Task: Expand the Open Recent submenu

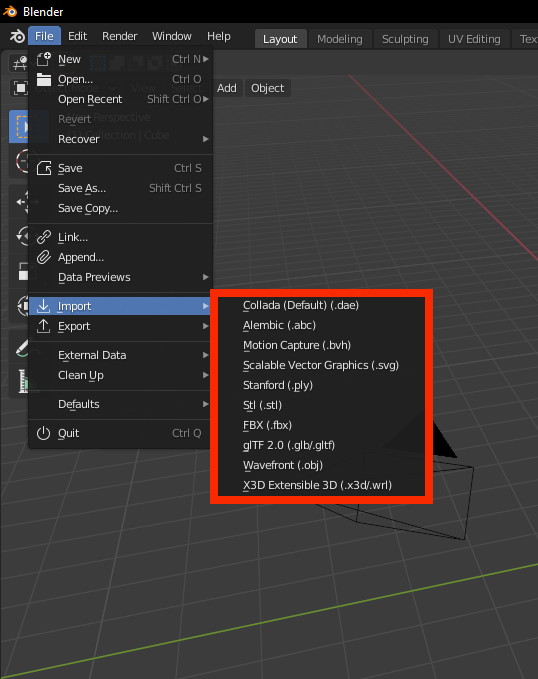Action: pyautogui.click(x=121, y=99)
